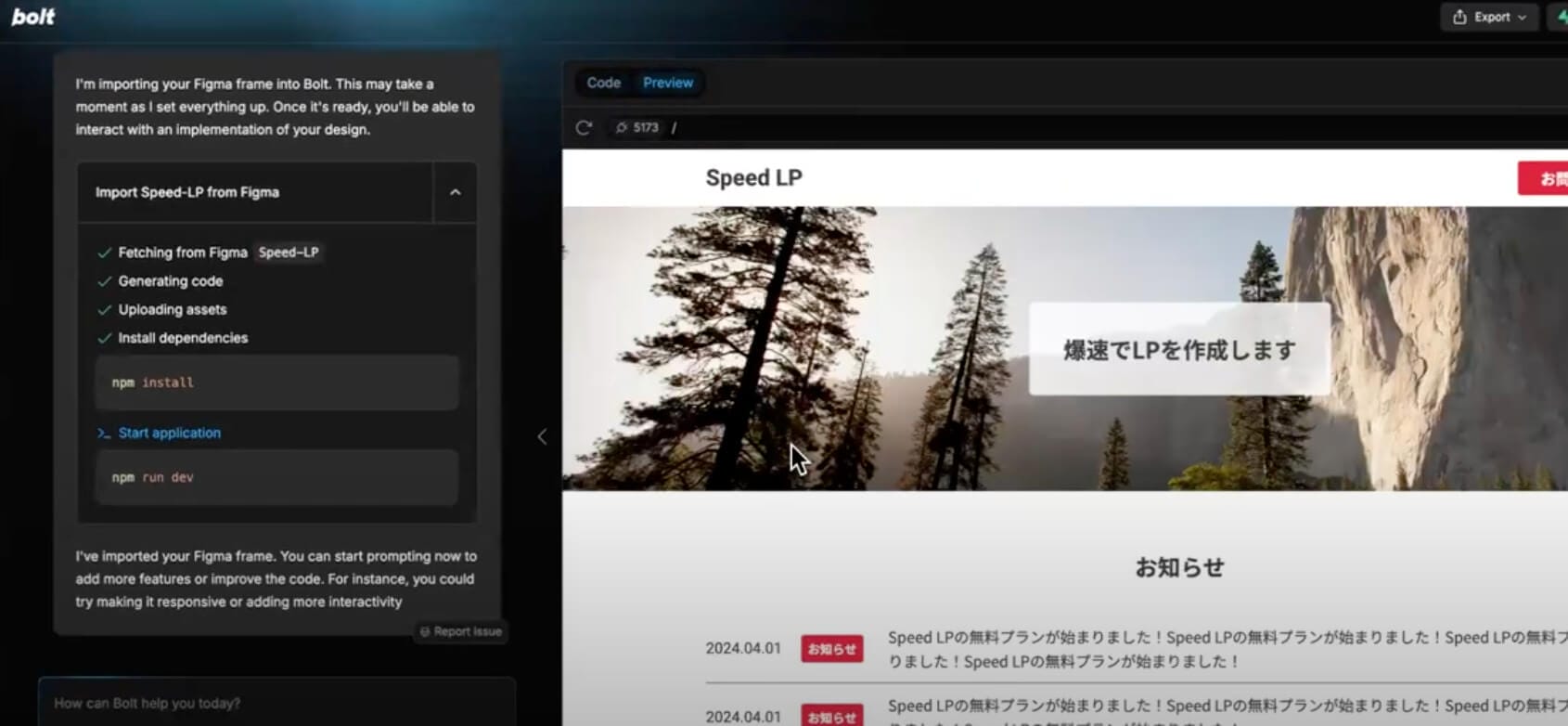Collapse the chat sidebar with the arrow
The height and width of the screenshot is (726, 1568).
click(x=542, y=436)
